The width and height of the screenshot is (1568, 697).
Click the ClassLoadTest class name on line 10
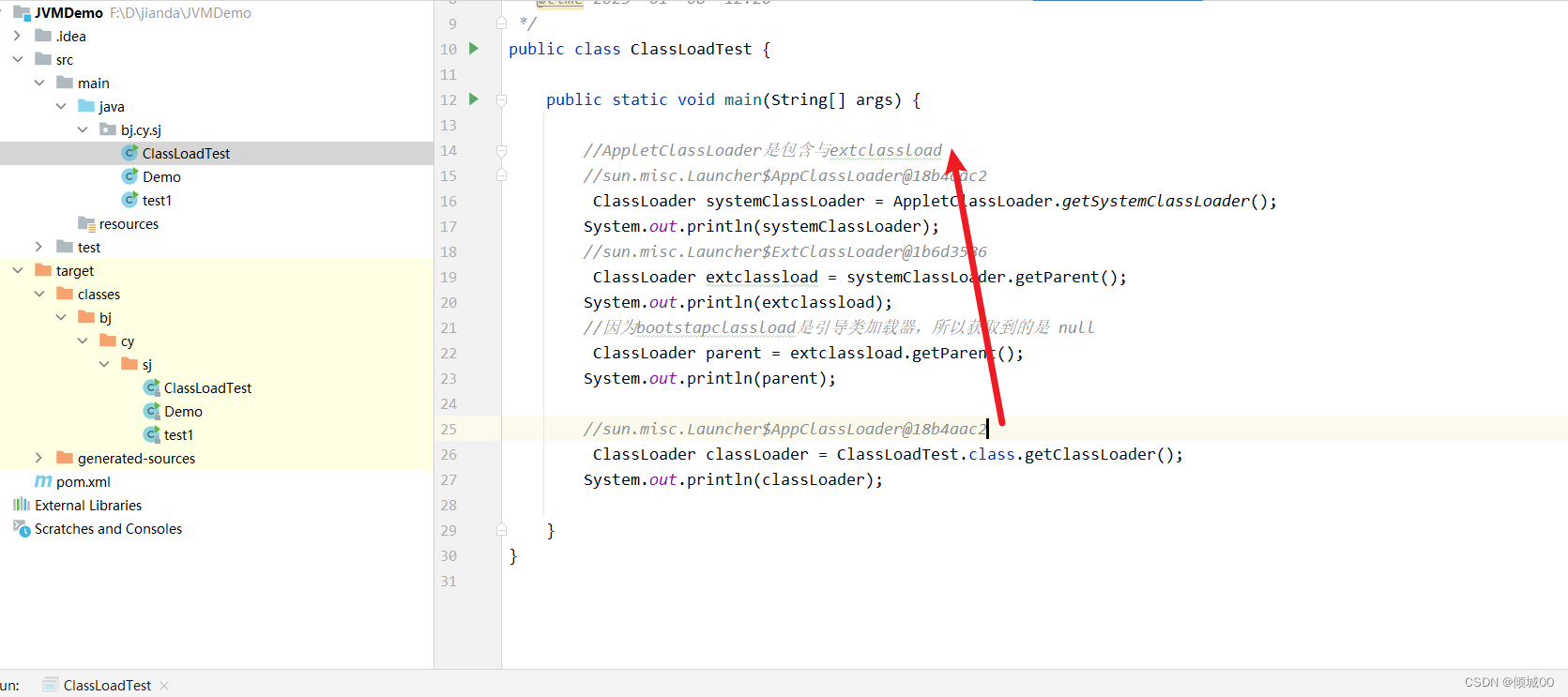[x=691, y=49]
